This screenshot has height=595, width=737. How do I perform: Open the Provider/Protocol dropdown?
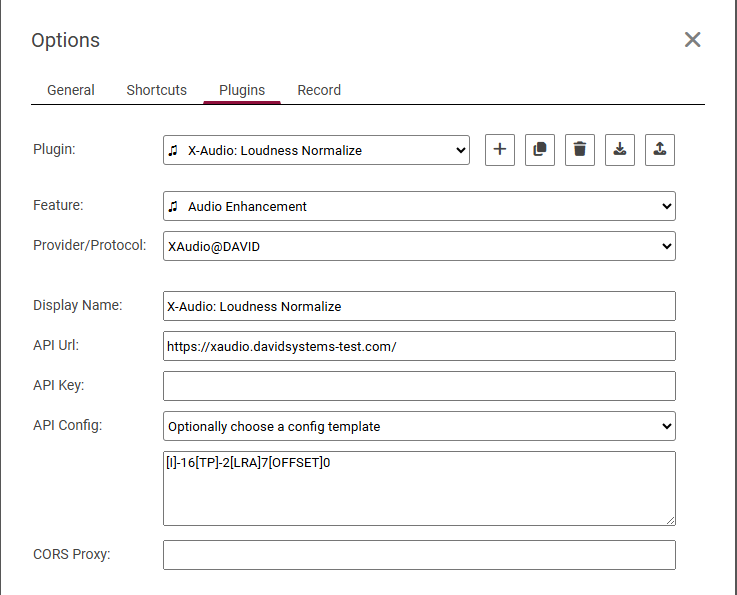[419, 246]
